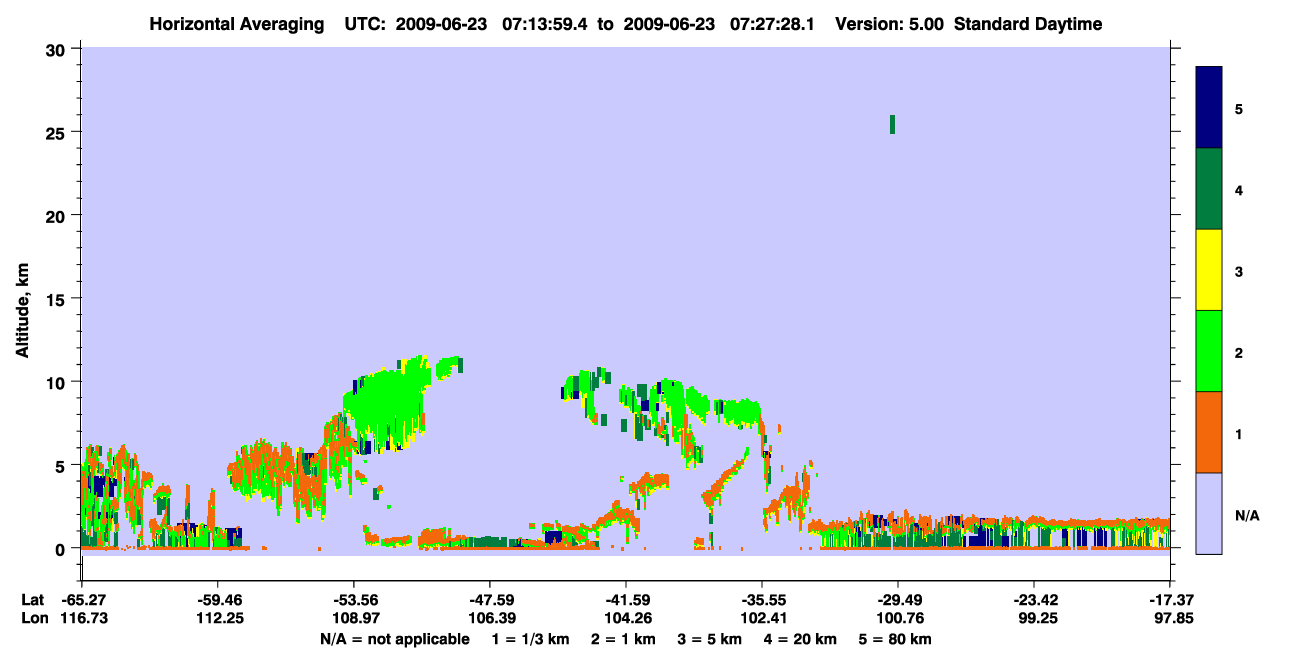This screenshot has height=667, width=1300.
Task: Click the 'Standard Daytime' label
Action: pos(1028,24)
